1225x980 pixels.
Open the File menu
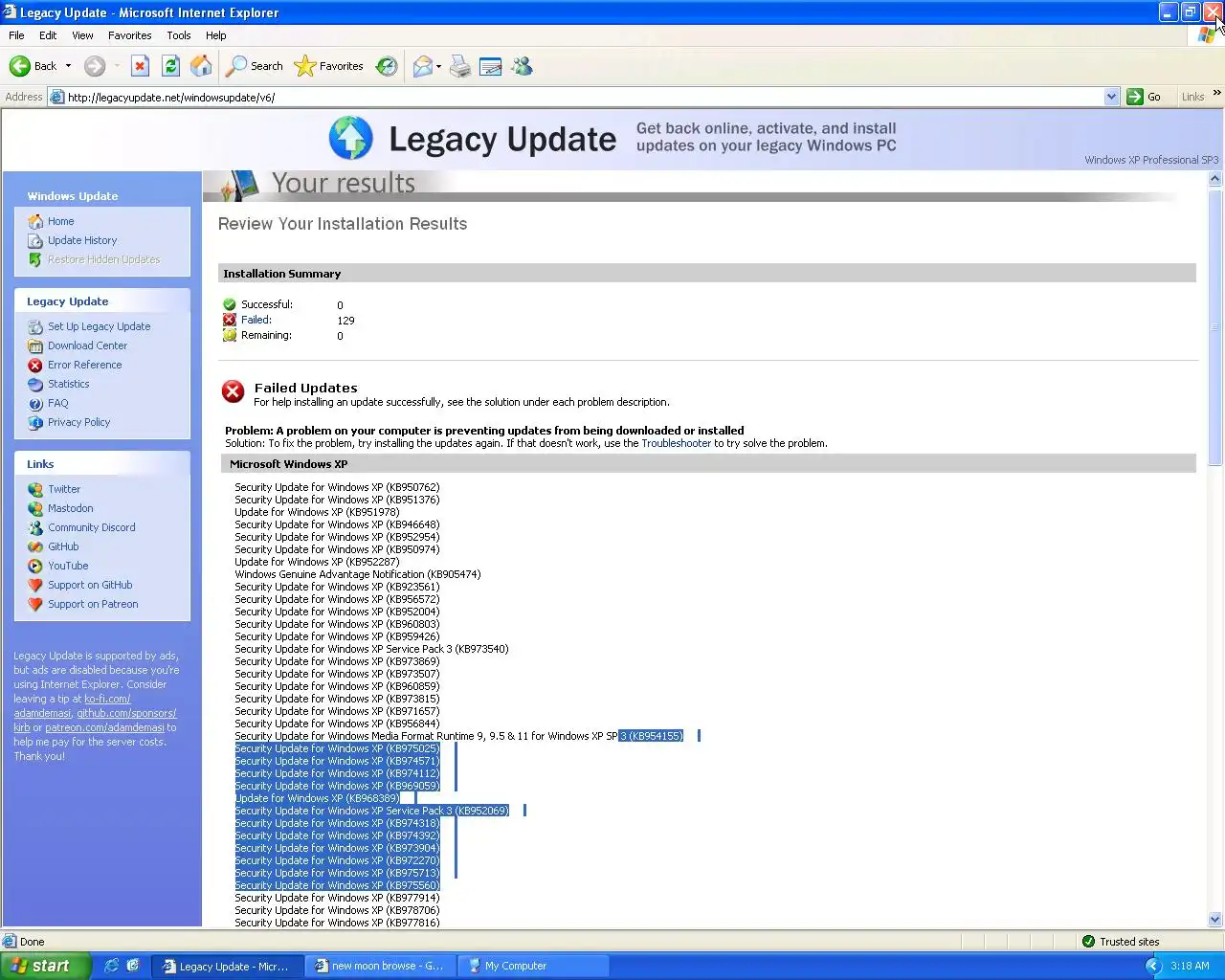click(16, 35)
